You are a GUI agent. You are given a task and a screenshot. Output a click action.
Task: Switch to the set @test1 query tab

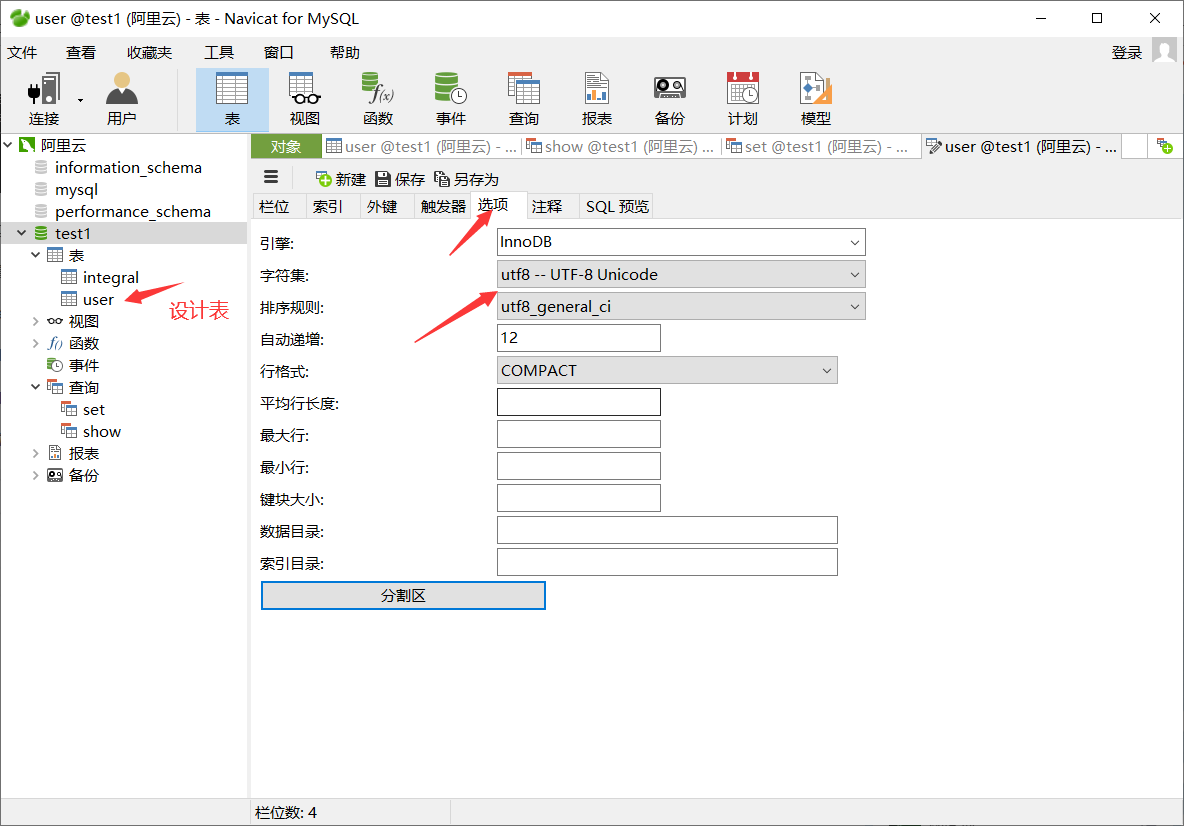818,146
